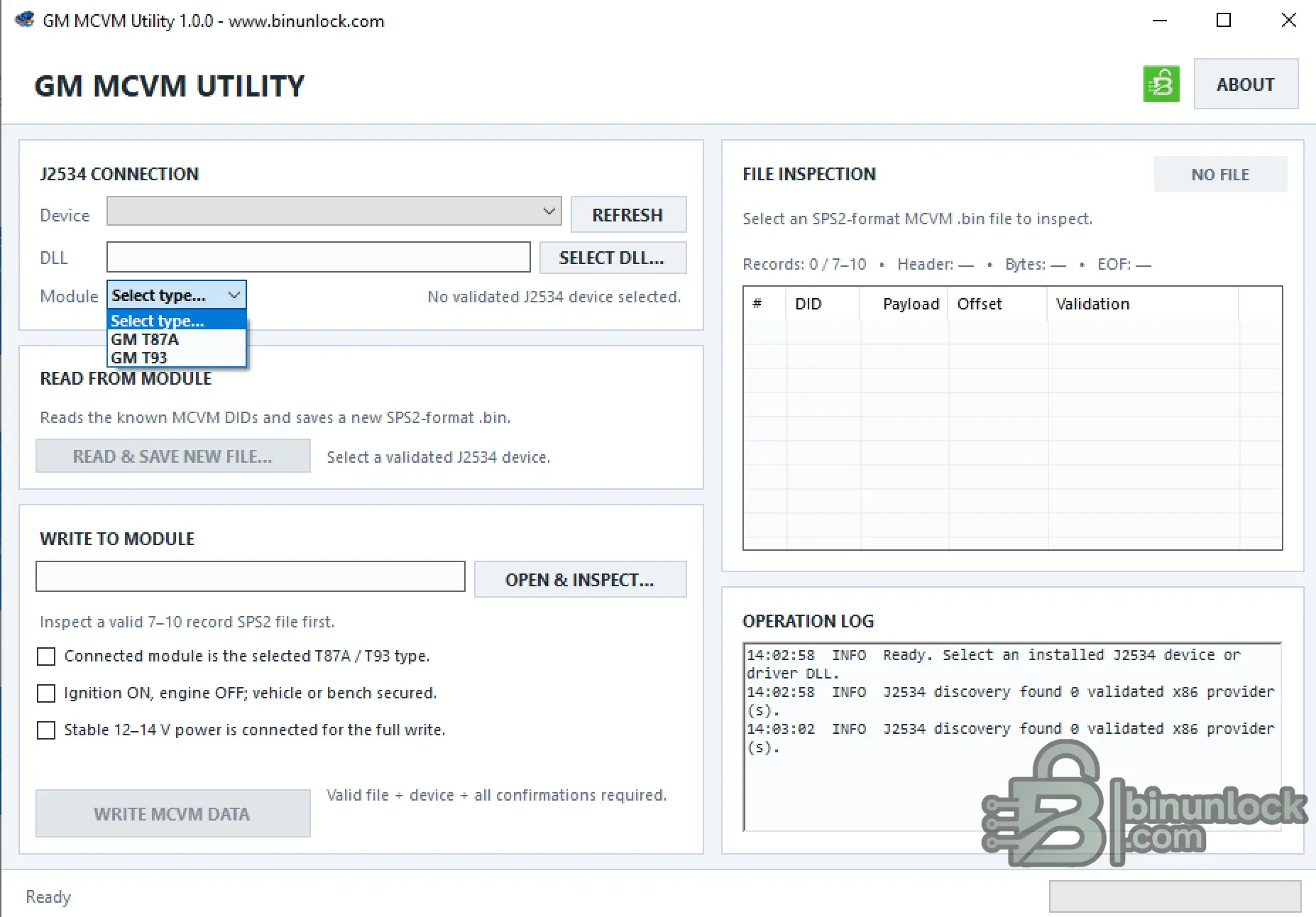The image size is (1316, 917).
Task: Click WRITE MCVM DATA button
Action: coord(172,813)
